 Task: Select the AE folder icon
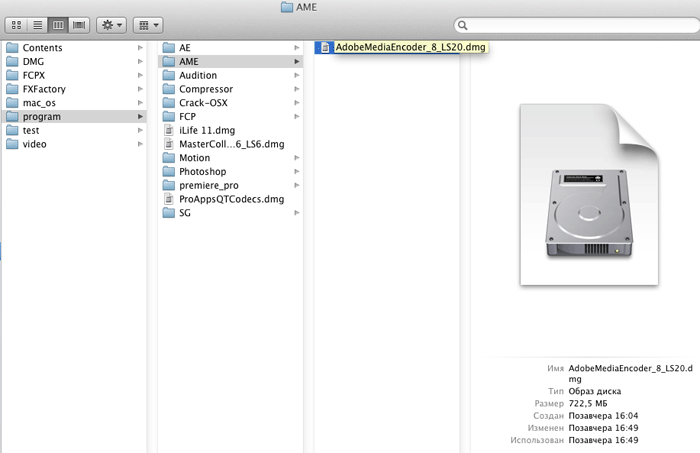[x=169, y=48]
